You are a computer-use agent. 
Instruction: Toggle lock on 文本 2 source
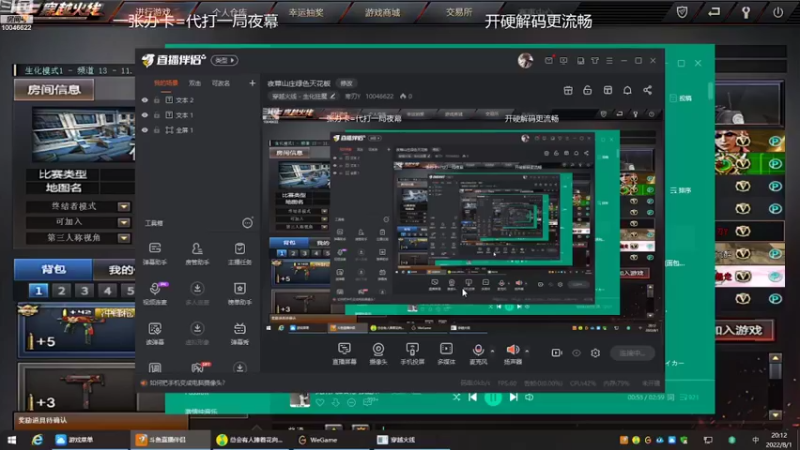[x=157, y=100]
